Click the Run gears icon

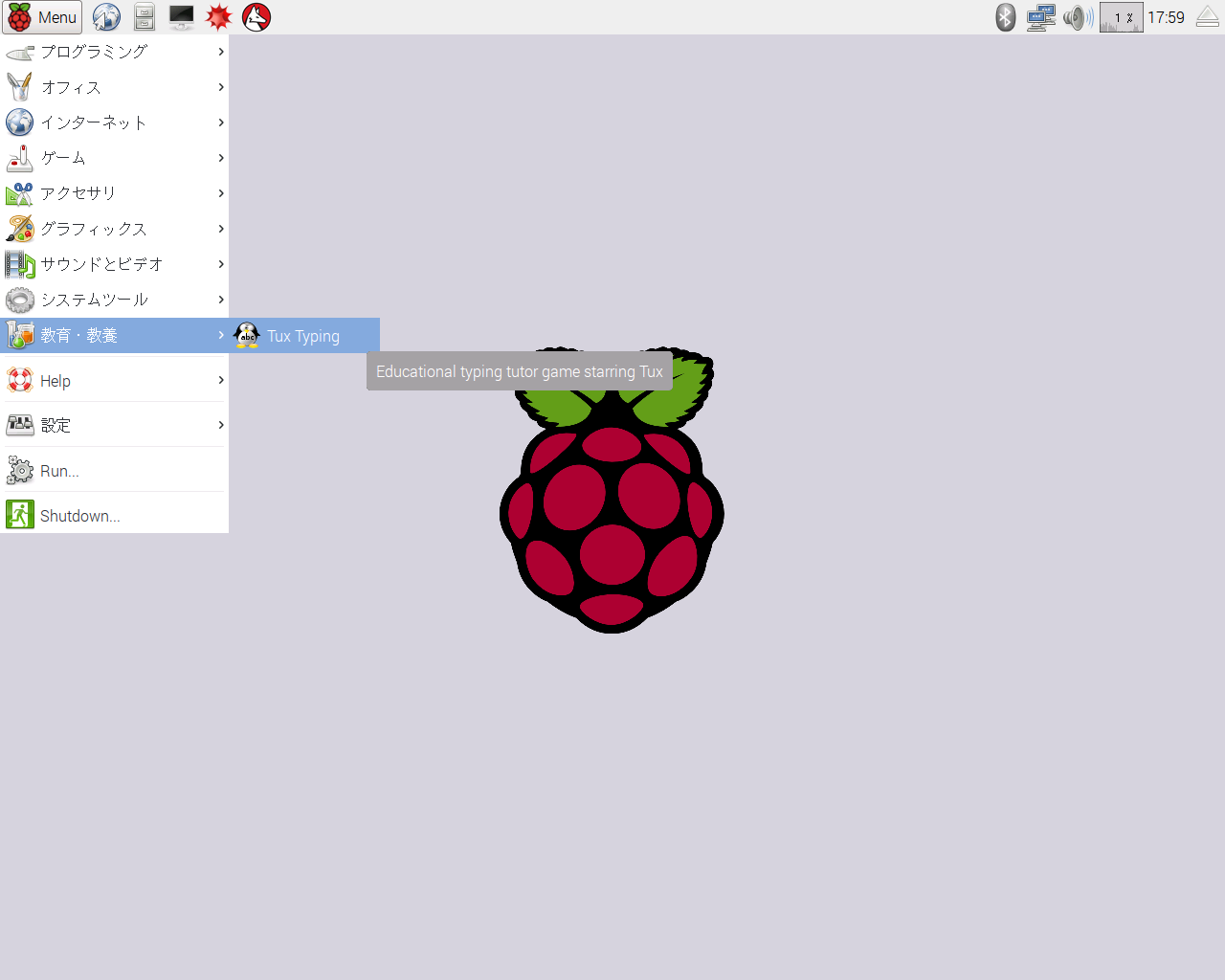click(19, 471)
